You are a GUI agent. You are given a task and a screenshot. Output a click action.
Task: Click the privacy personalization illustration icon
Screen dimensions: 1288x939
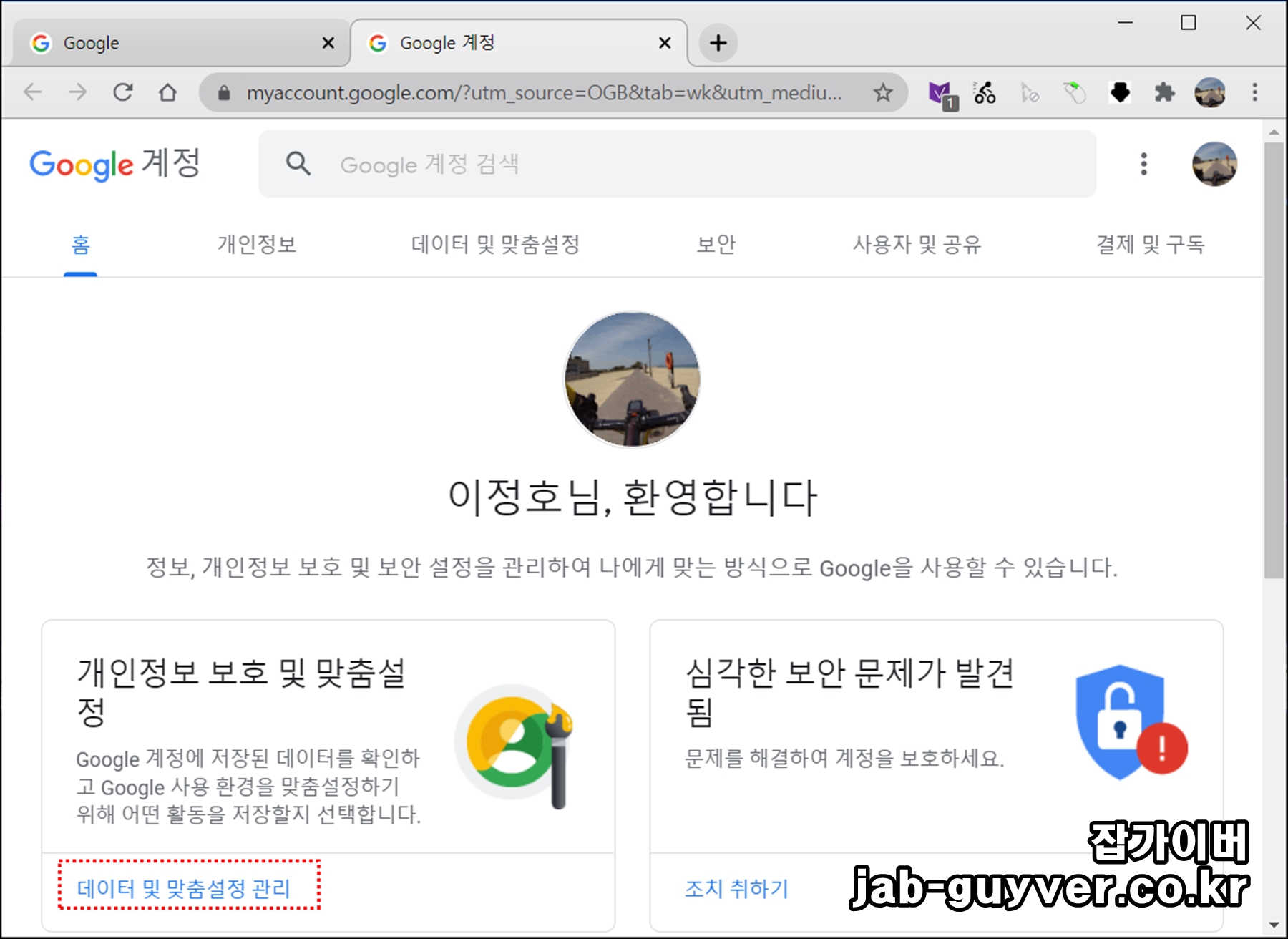514,746
